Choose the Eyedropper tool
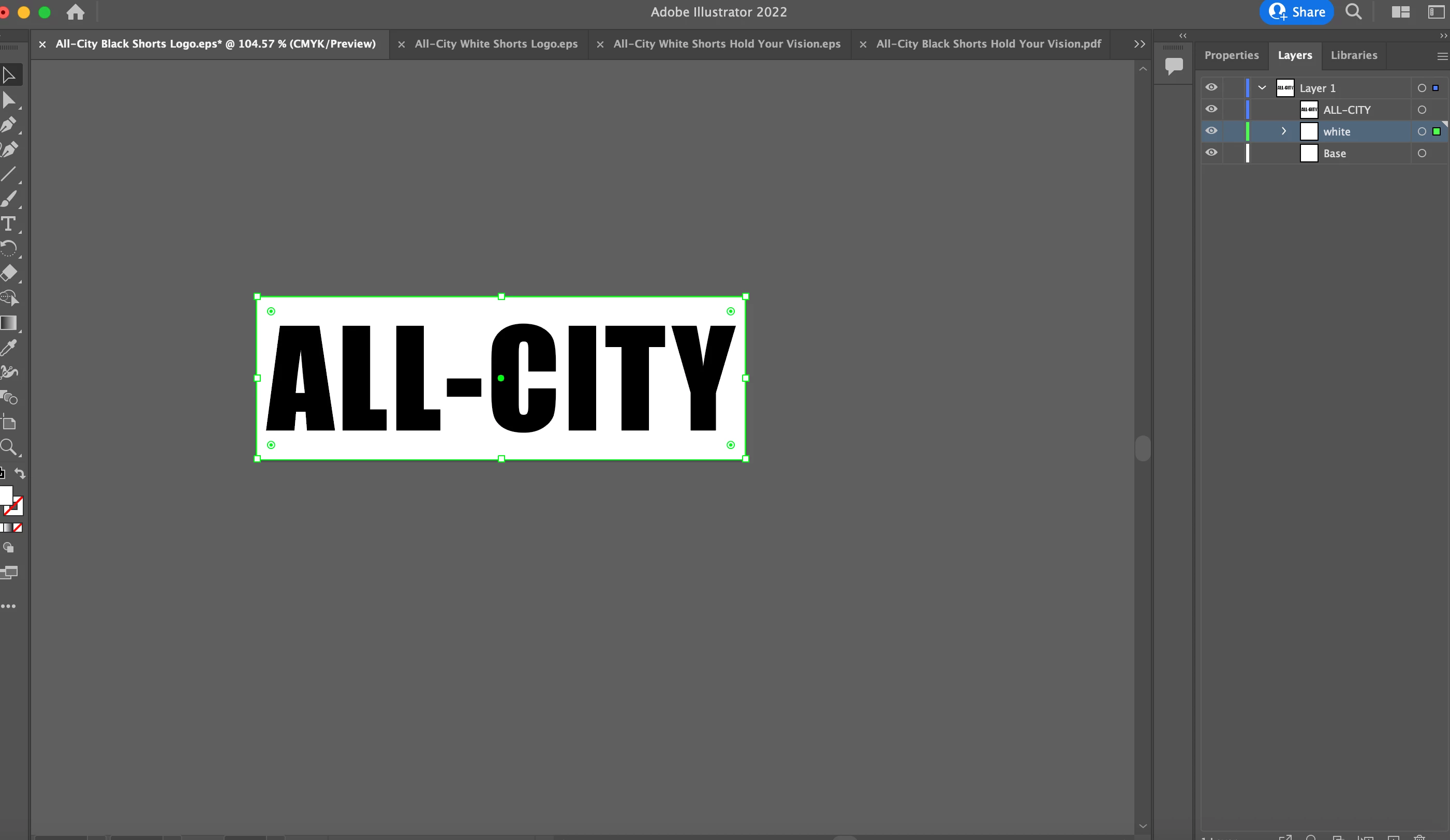This screenshot has width=1450, height=840. [x=9, y=347]
